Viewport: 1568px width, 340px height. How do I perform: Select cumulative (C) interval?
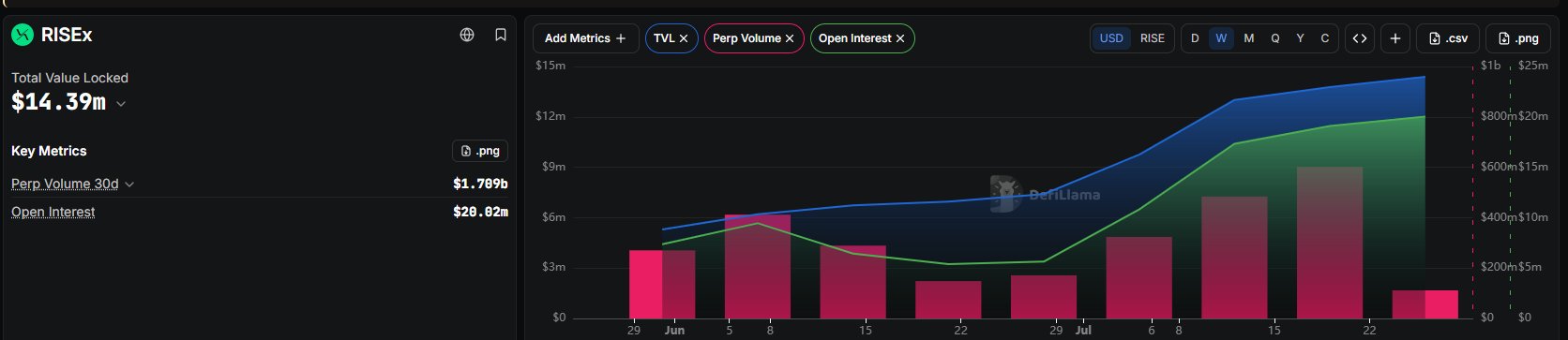click(1325, 38)
